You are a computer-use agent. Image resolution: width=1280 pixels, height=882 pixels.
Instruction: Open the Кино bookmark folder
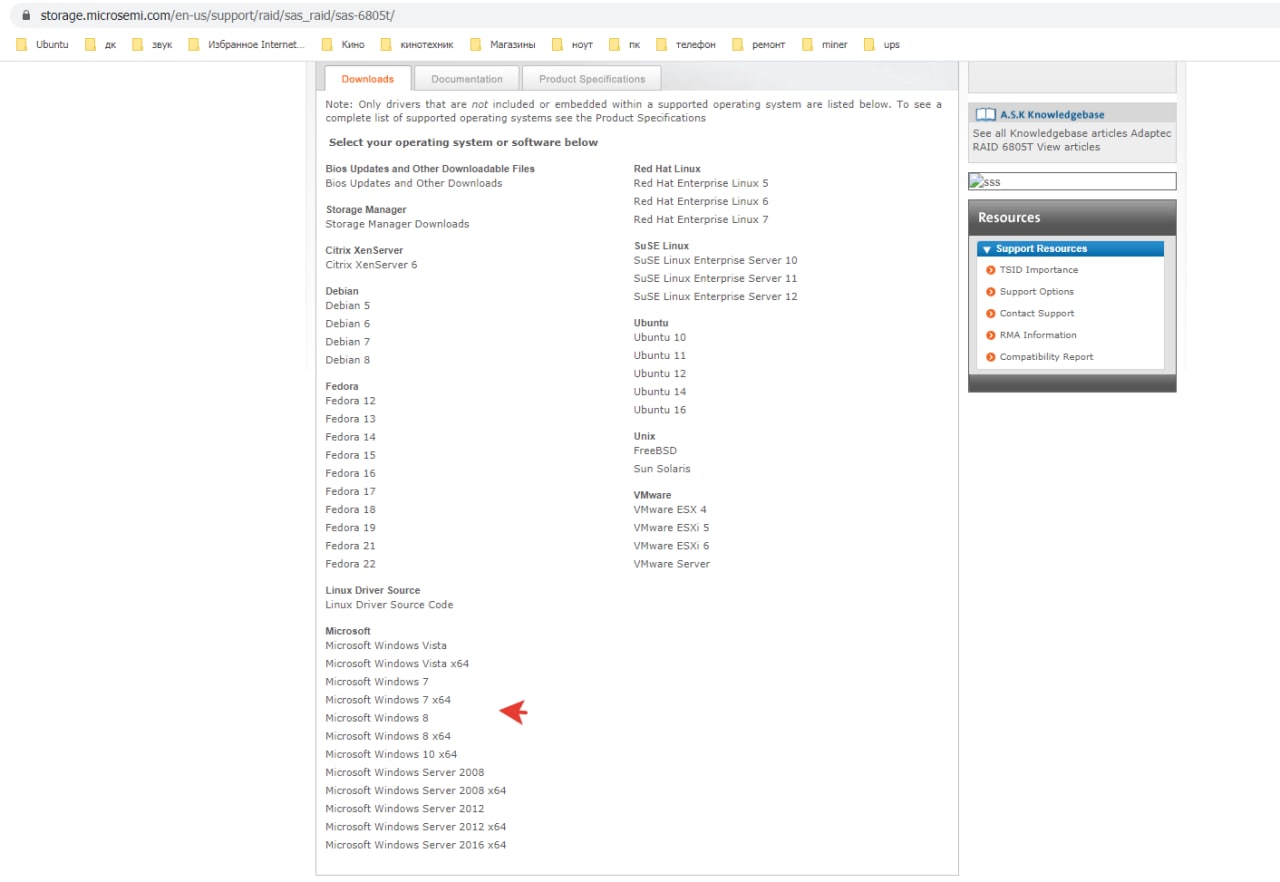click(343, 44)
